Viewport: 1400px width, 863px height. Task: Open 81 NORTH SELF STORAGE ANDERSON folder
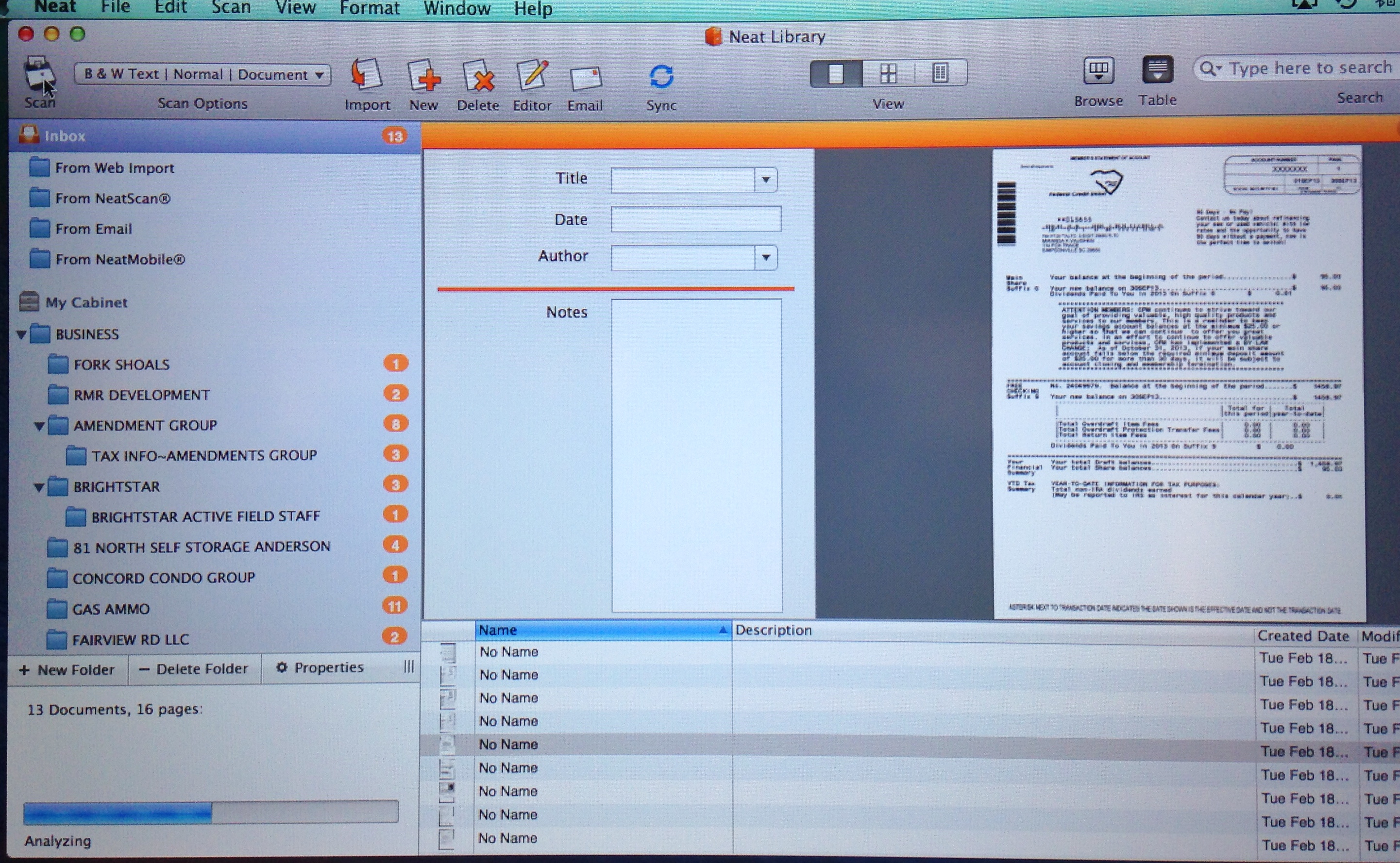pyautogui.click(x=188, y=547)
